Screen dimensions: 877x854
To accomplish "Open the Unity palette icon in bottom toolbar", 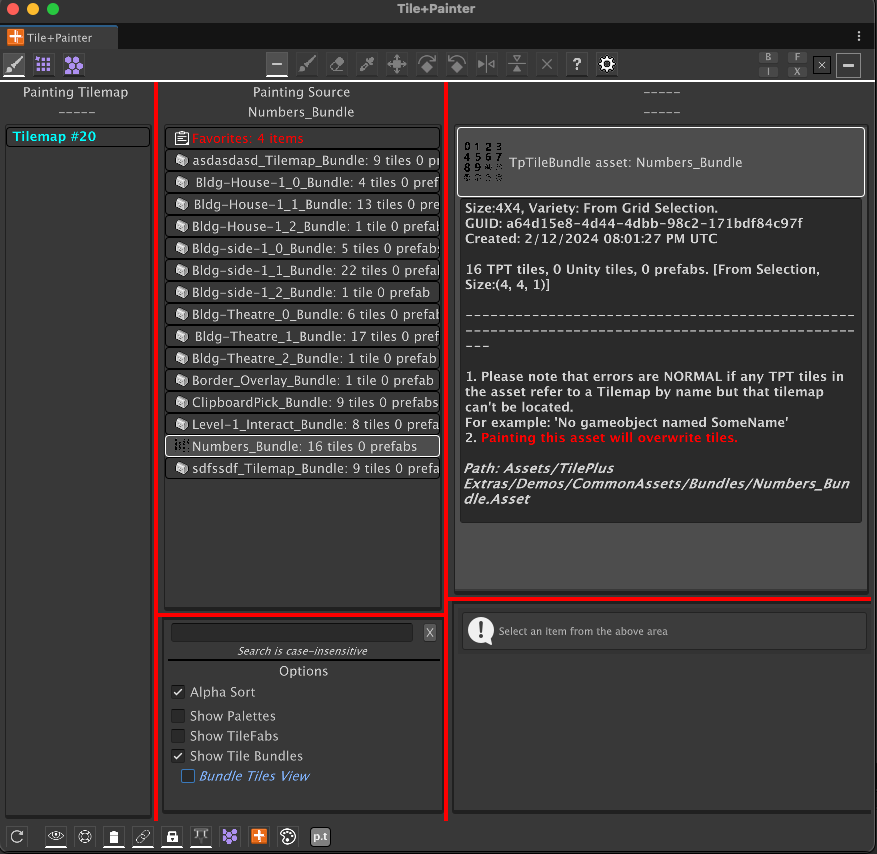I will point(288,837).
